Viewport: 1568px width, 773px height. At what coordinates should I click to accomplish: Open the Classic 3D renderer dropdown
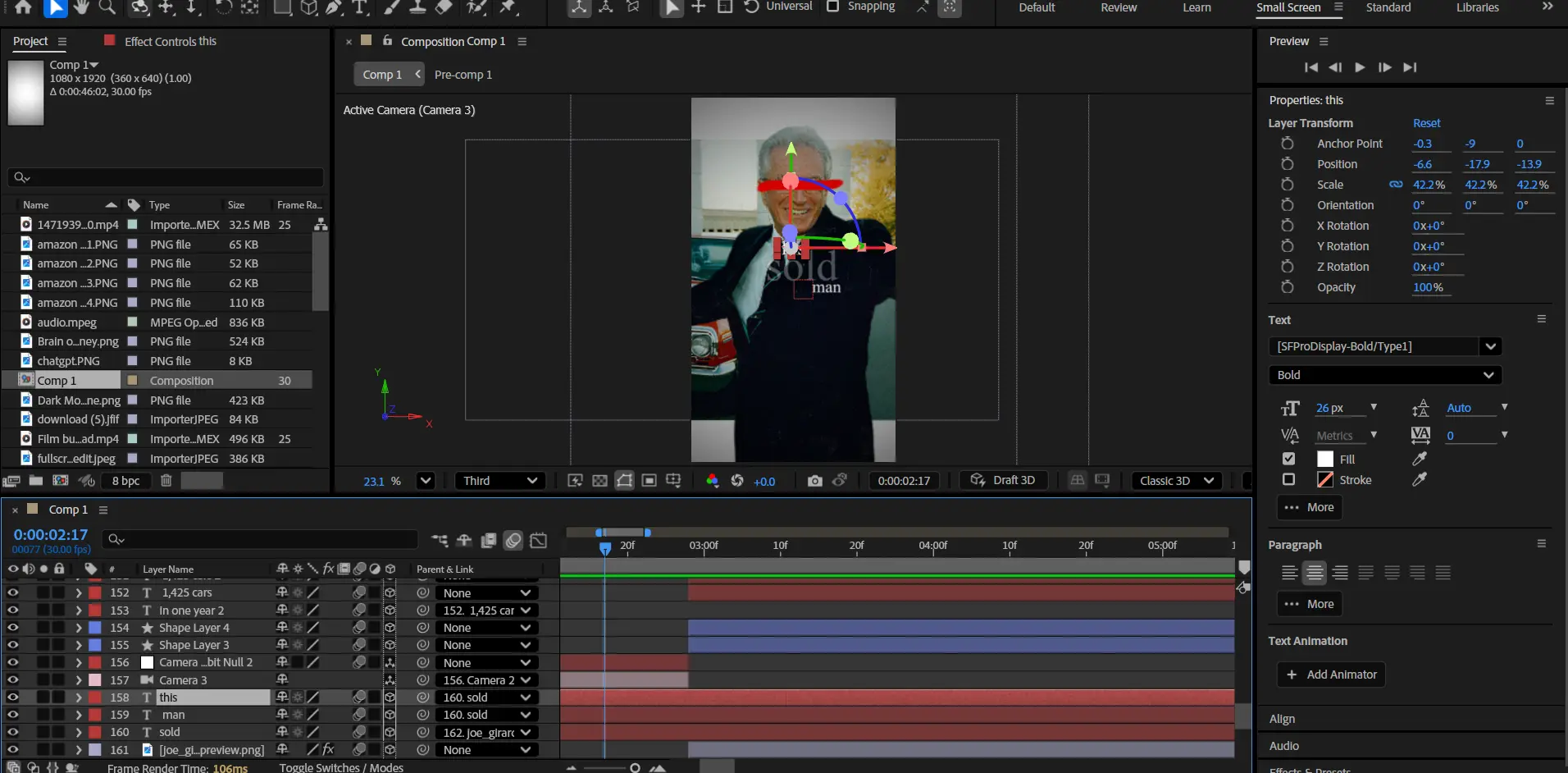point(1177,481)
